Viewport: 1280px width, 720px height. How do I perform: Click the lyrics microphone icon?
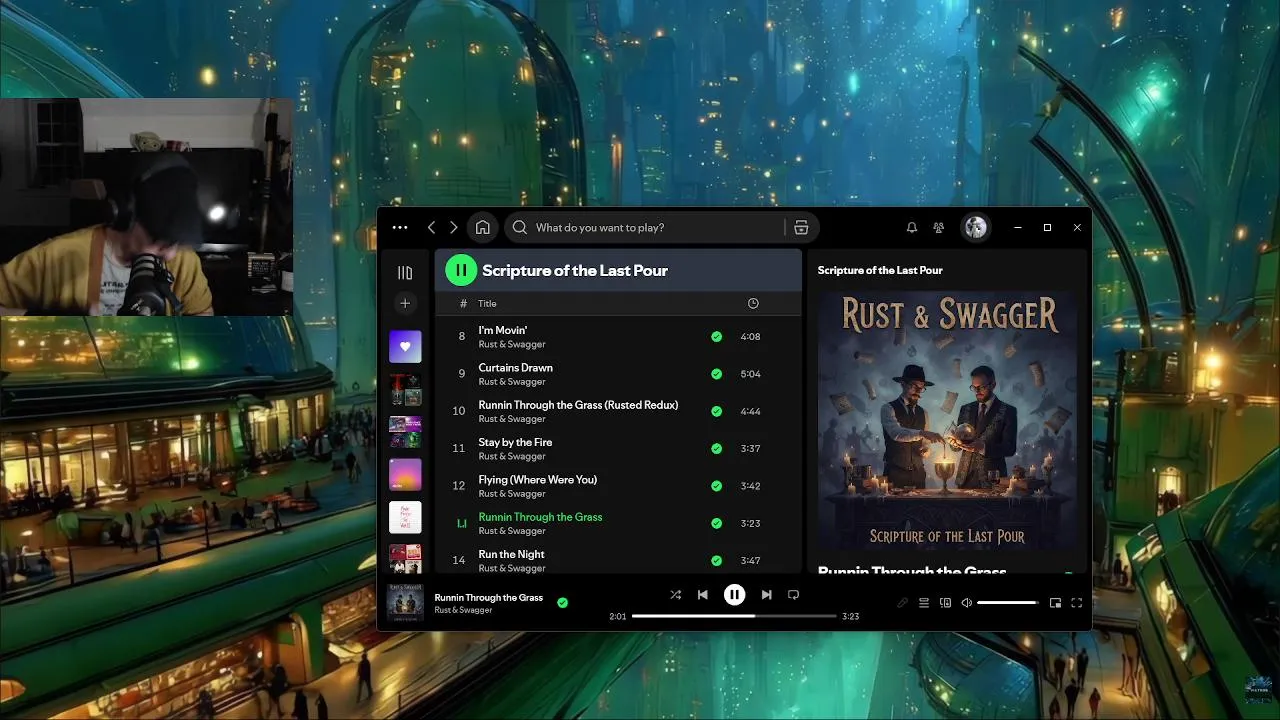click(x=902, y=603)
